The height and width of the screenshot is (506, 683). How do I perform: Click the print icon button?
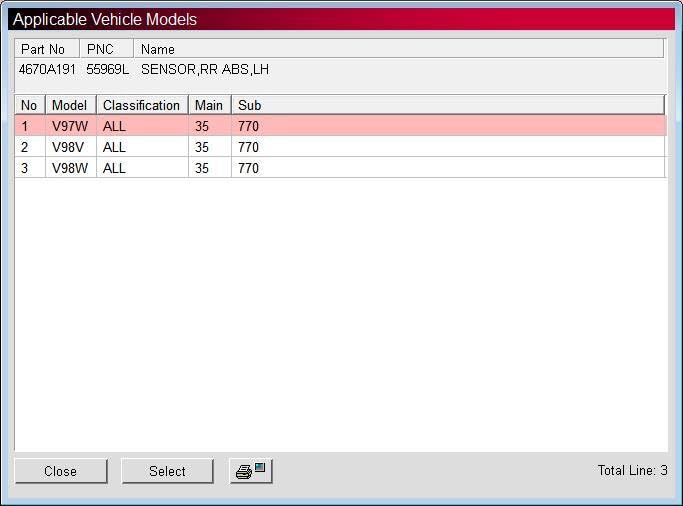point(251,471)
